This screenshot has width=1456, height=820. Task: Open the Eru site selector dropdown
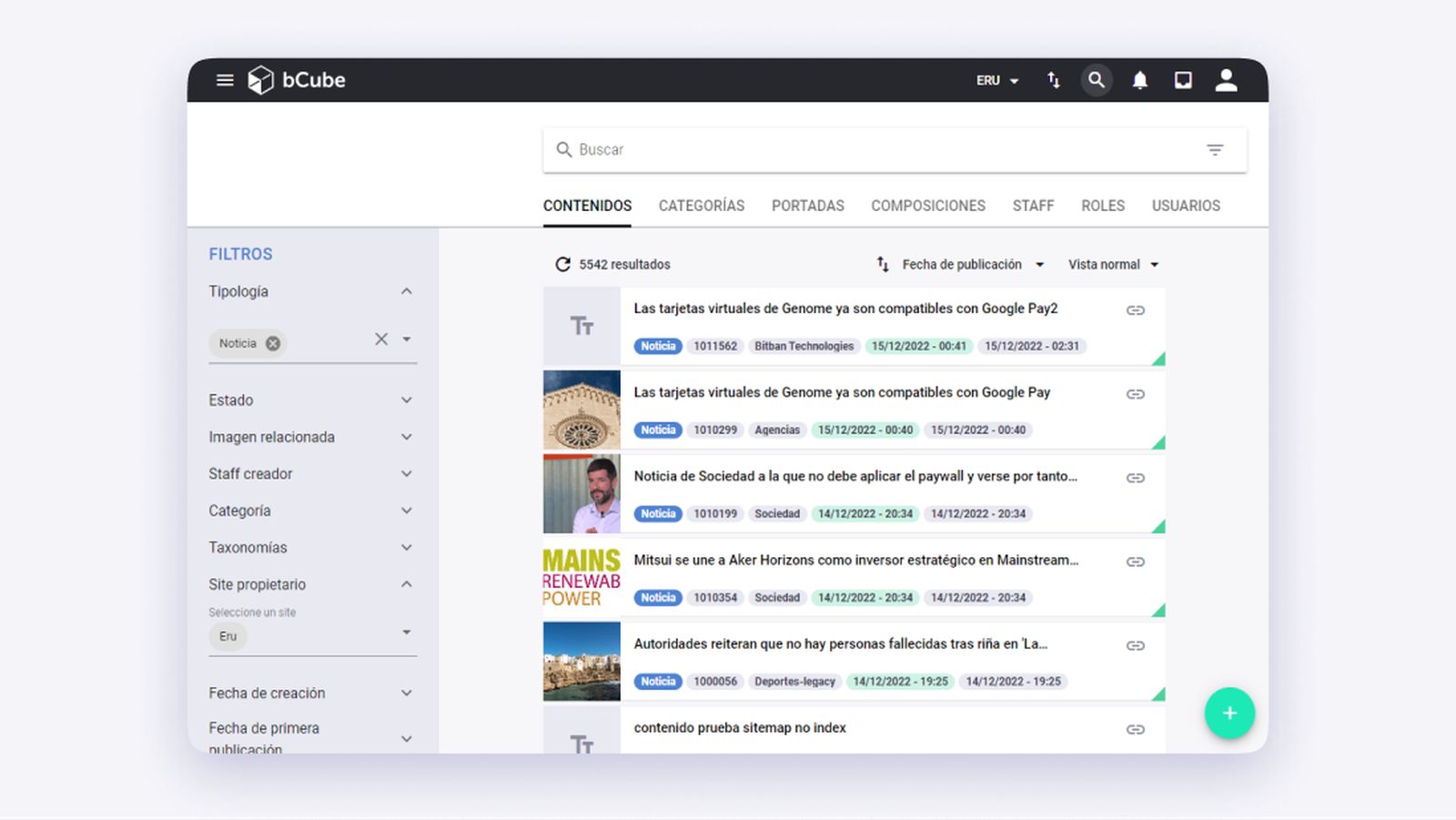coord(407,632)
